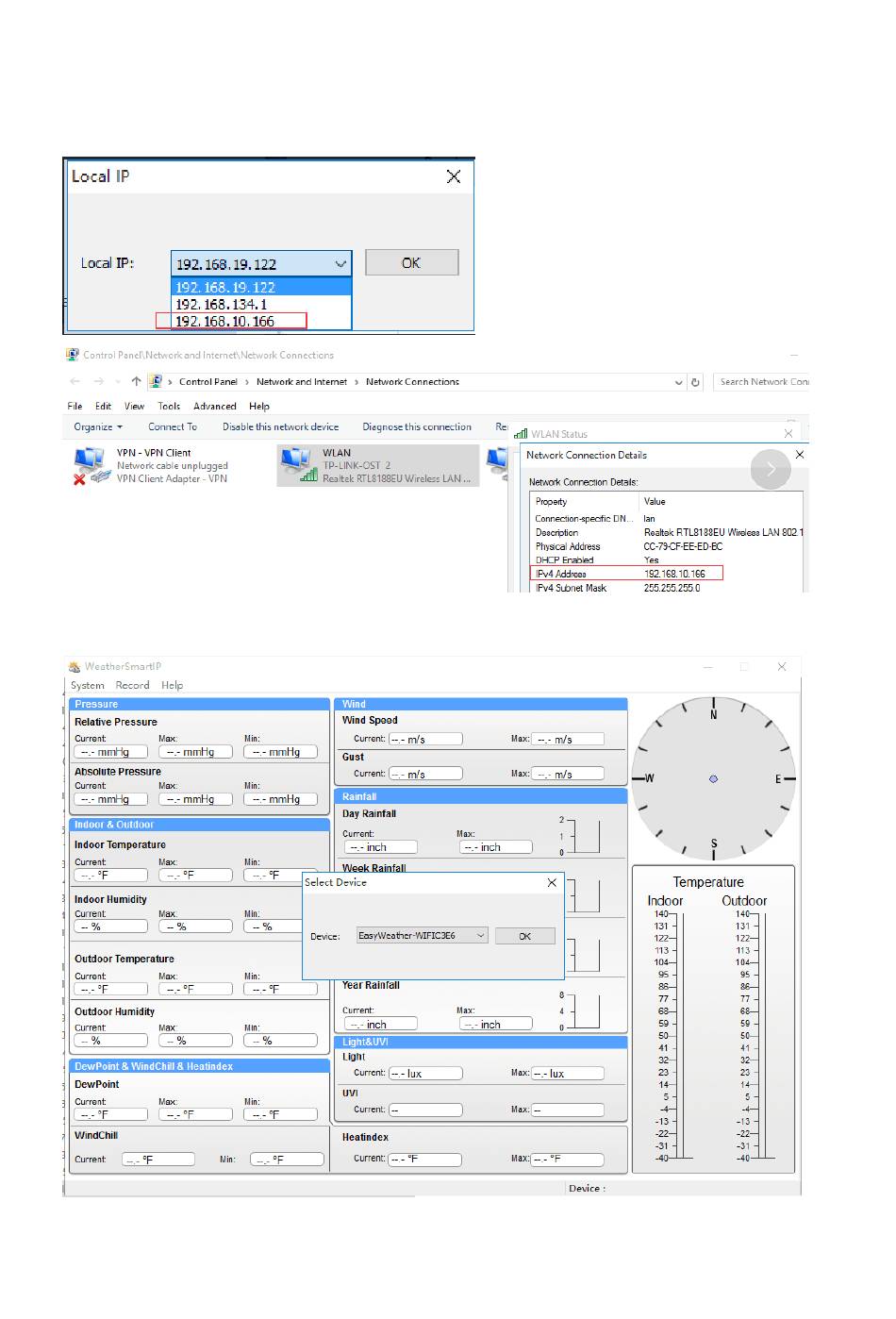Click OK in the Local IP dialog
The height and width of the screenshot is (1319, 896).
(411, 263)
